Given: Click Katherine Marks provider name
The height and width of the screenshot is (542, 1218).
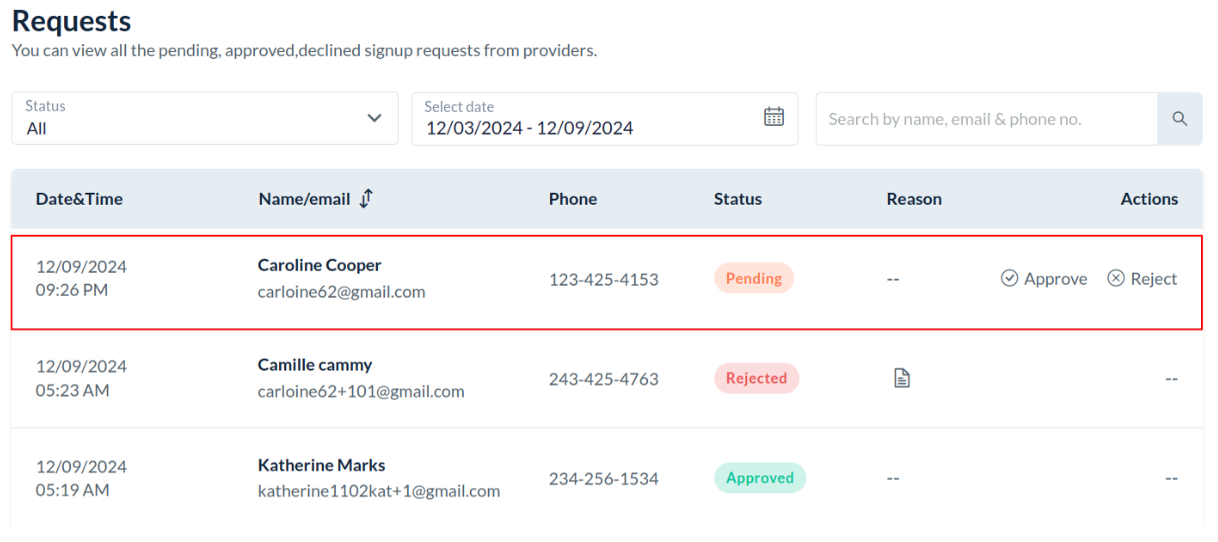Looking at the screenshot, I should (x=321, y=465).
